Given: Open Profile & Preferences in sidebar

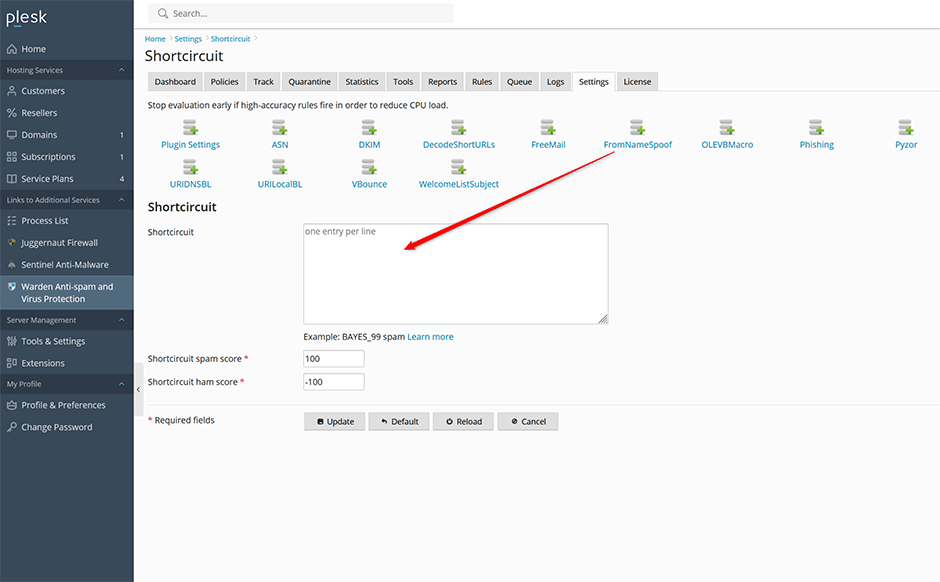Looking at the screenshot, I should (67, 405).
